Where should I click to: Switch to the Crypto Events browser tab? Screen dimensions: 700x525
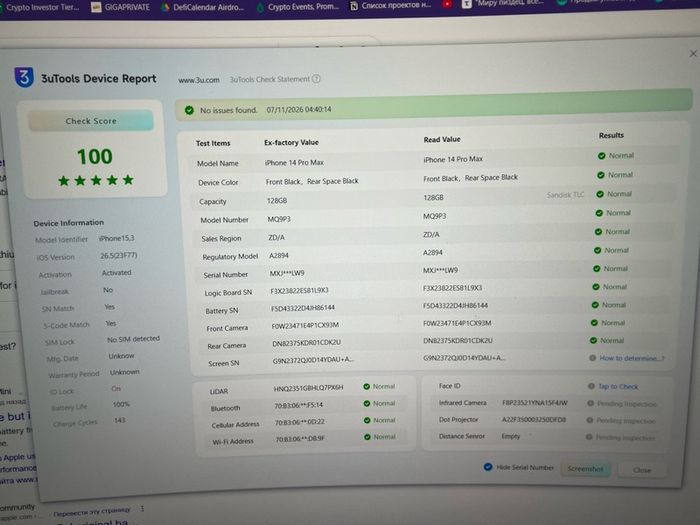click(297, 7)
